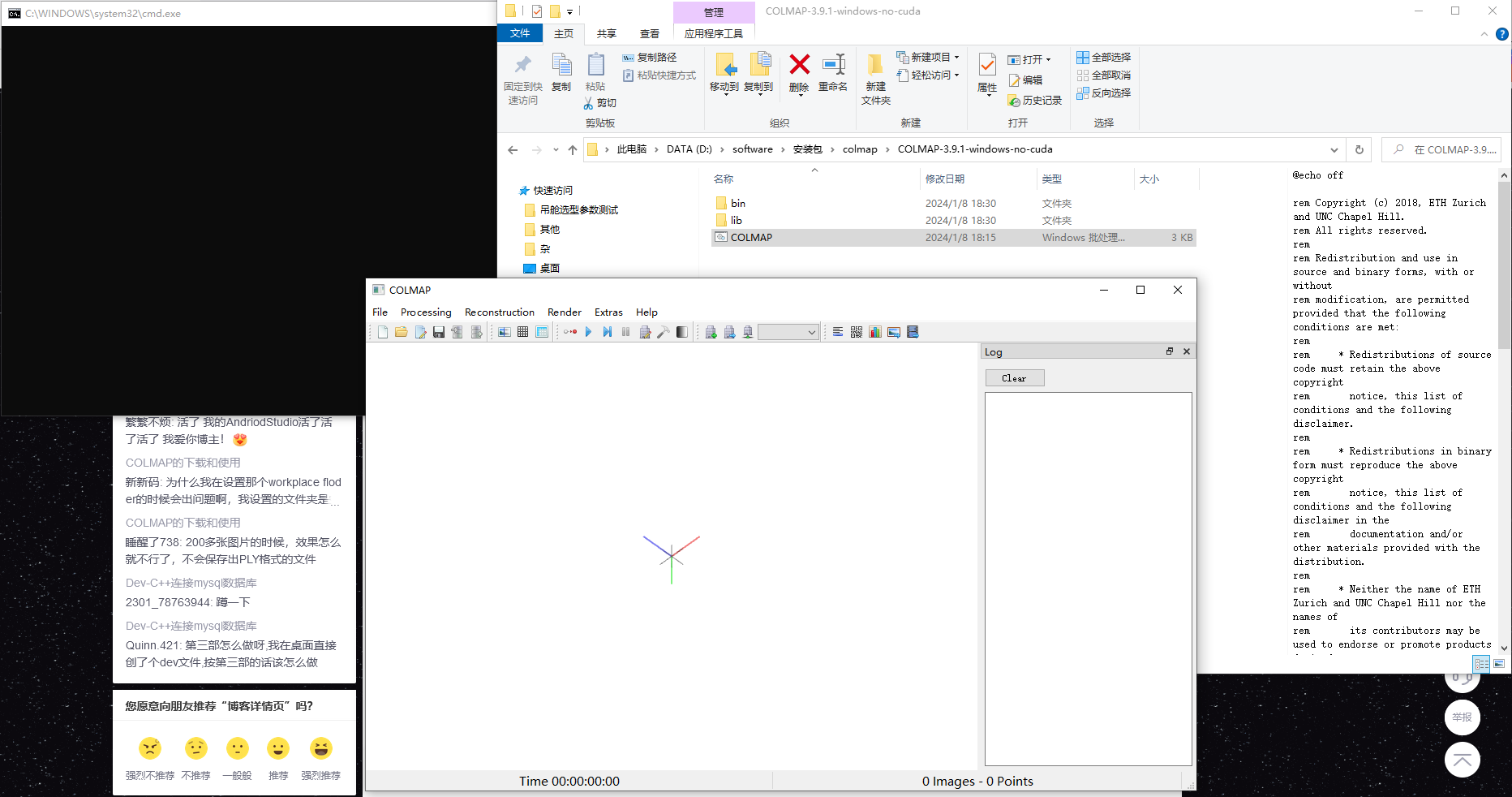Click Reconstruct next image step icon
The image size is (1512, 797).
[x=608, y=332]
